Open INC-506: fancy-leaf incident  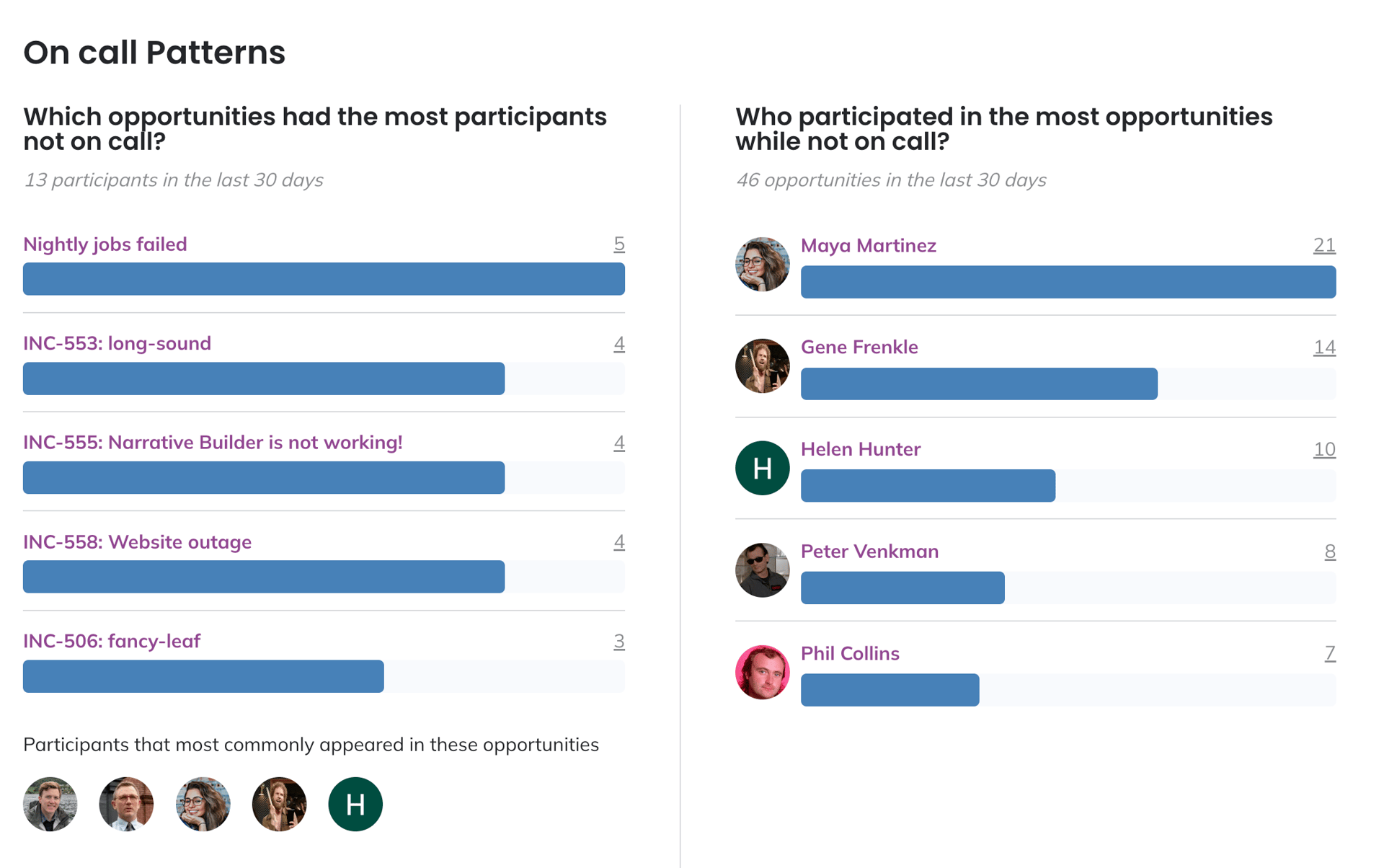click(x=112, y=641)
